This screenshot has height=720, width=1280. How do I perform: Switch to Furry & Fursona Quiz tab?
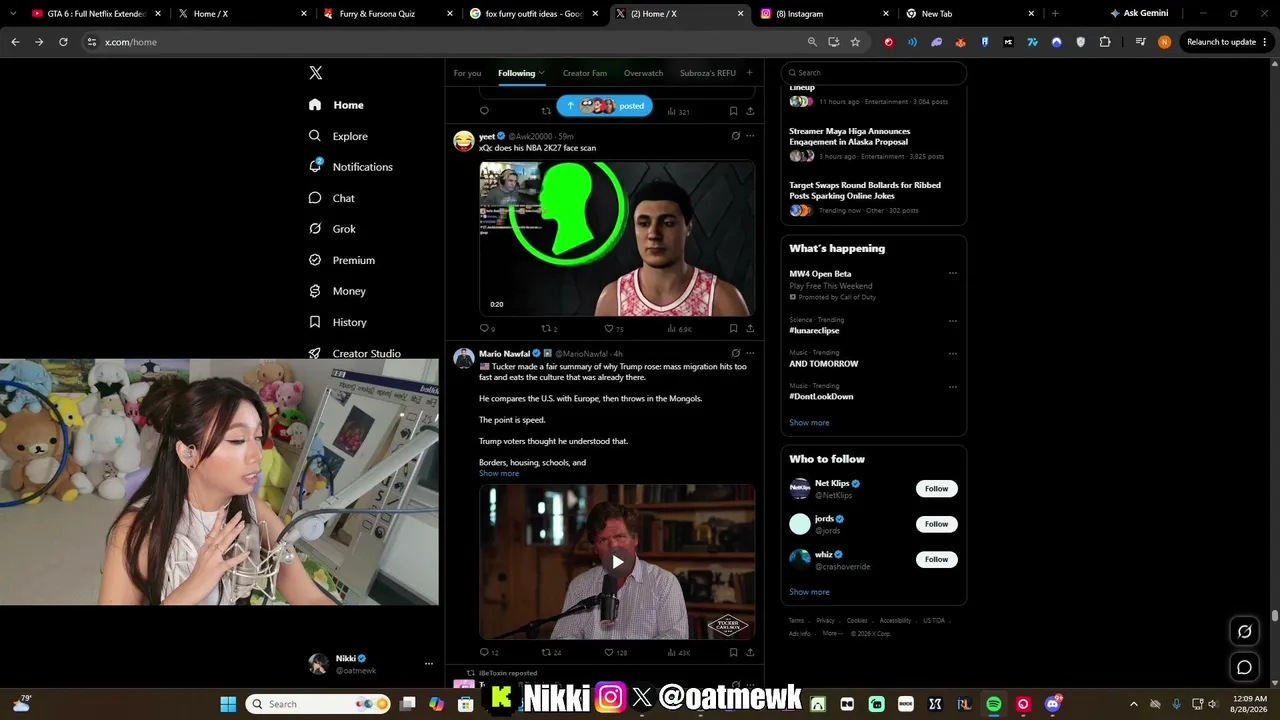click(x=387, y=14)
